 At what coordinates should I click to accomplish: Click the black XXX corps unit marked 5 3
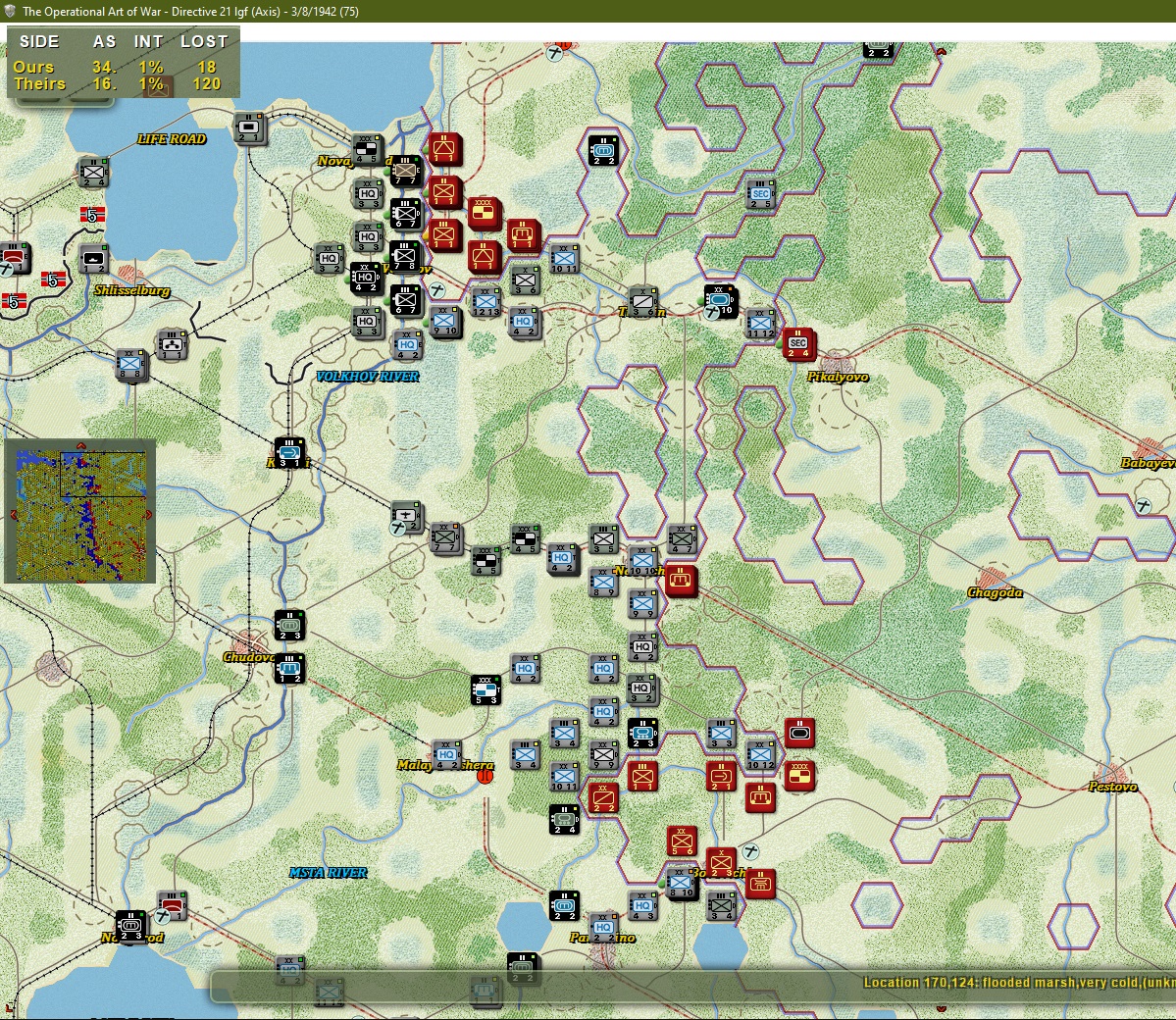pos(486,689)
